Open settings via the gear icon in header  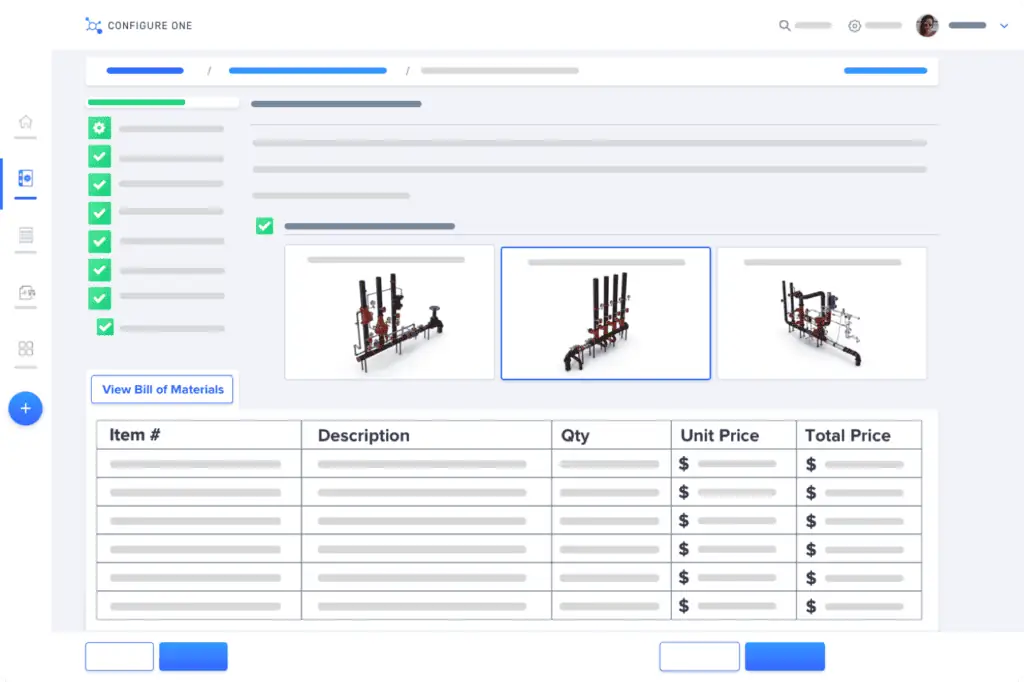[854, 26]
